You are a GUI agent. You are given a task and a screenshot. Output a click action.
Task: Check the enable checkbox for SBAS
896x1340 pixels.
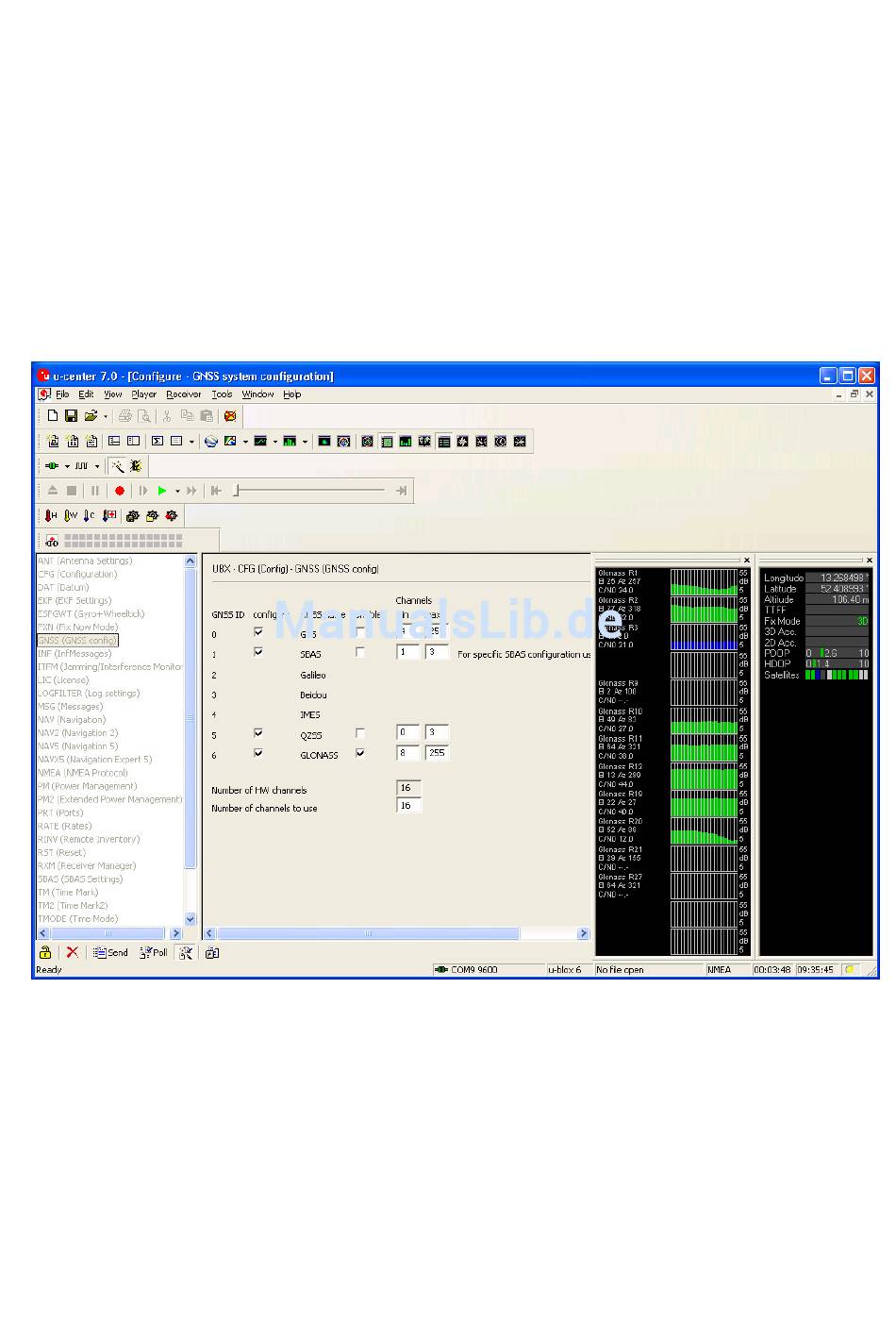[359, 652]
